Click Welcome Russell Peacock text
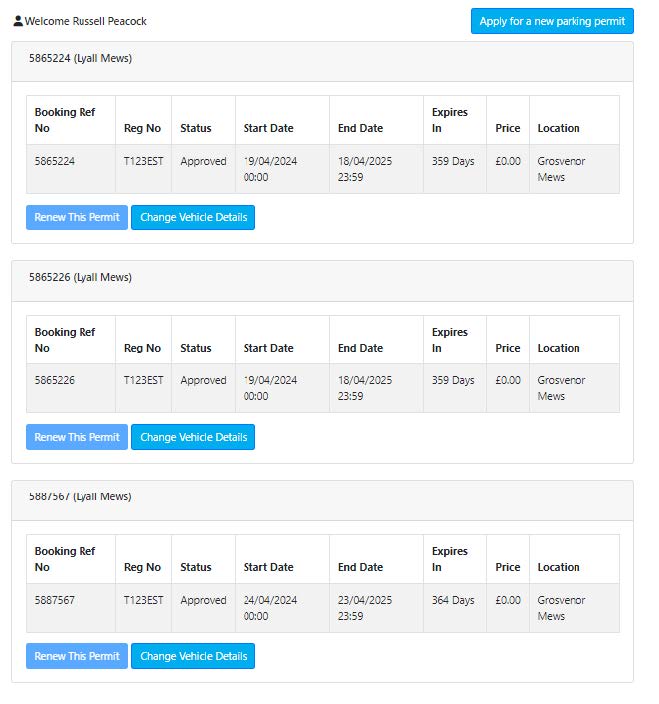 (x=86, y=21)
